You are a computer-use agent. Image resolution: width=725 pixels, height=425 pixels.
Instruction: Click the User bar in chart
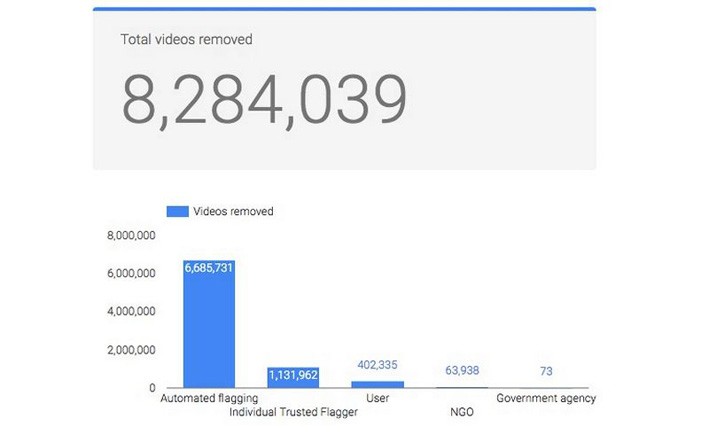click(377, 384)
